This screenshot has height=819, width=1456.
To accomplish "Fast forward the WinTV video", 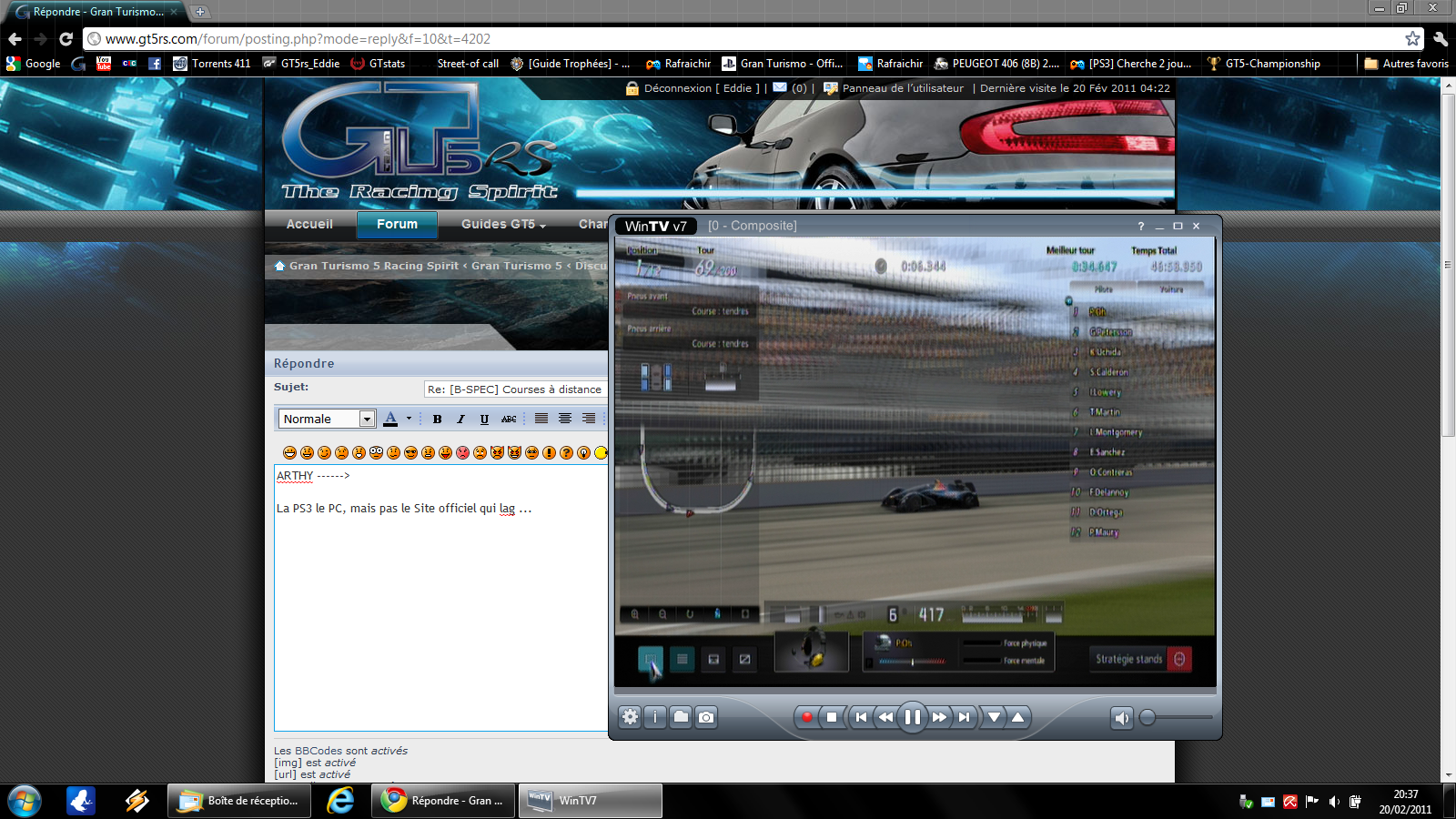I will coord(939,717).
